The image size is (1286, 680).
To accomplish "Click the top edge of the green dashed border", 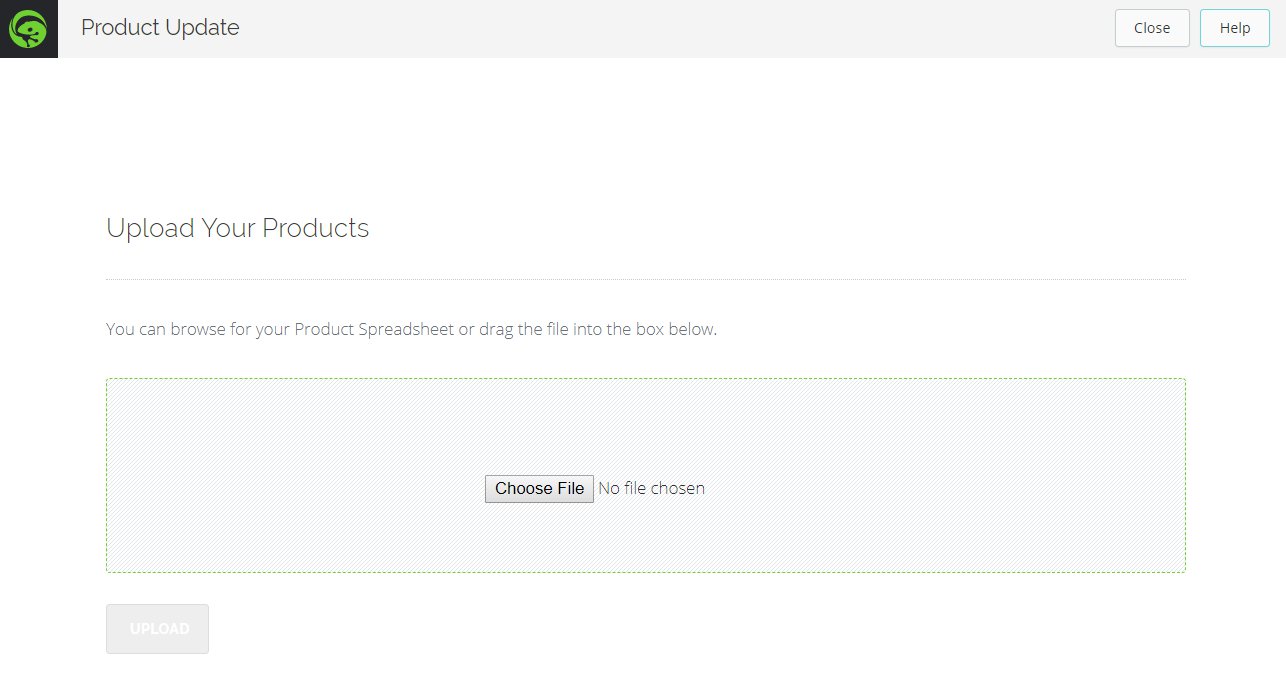I will pos(645,379).
